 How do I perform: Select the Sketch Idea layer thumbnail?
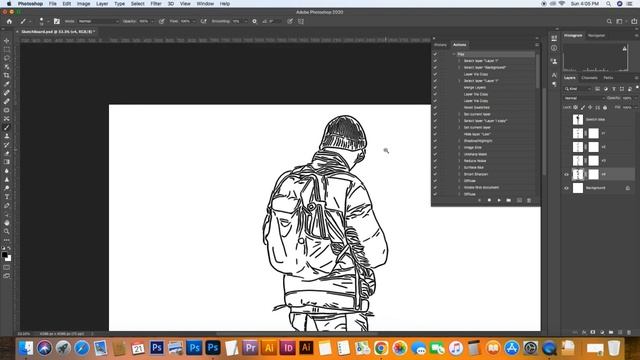[578, 120]
